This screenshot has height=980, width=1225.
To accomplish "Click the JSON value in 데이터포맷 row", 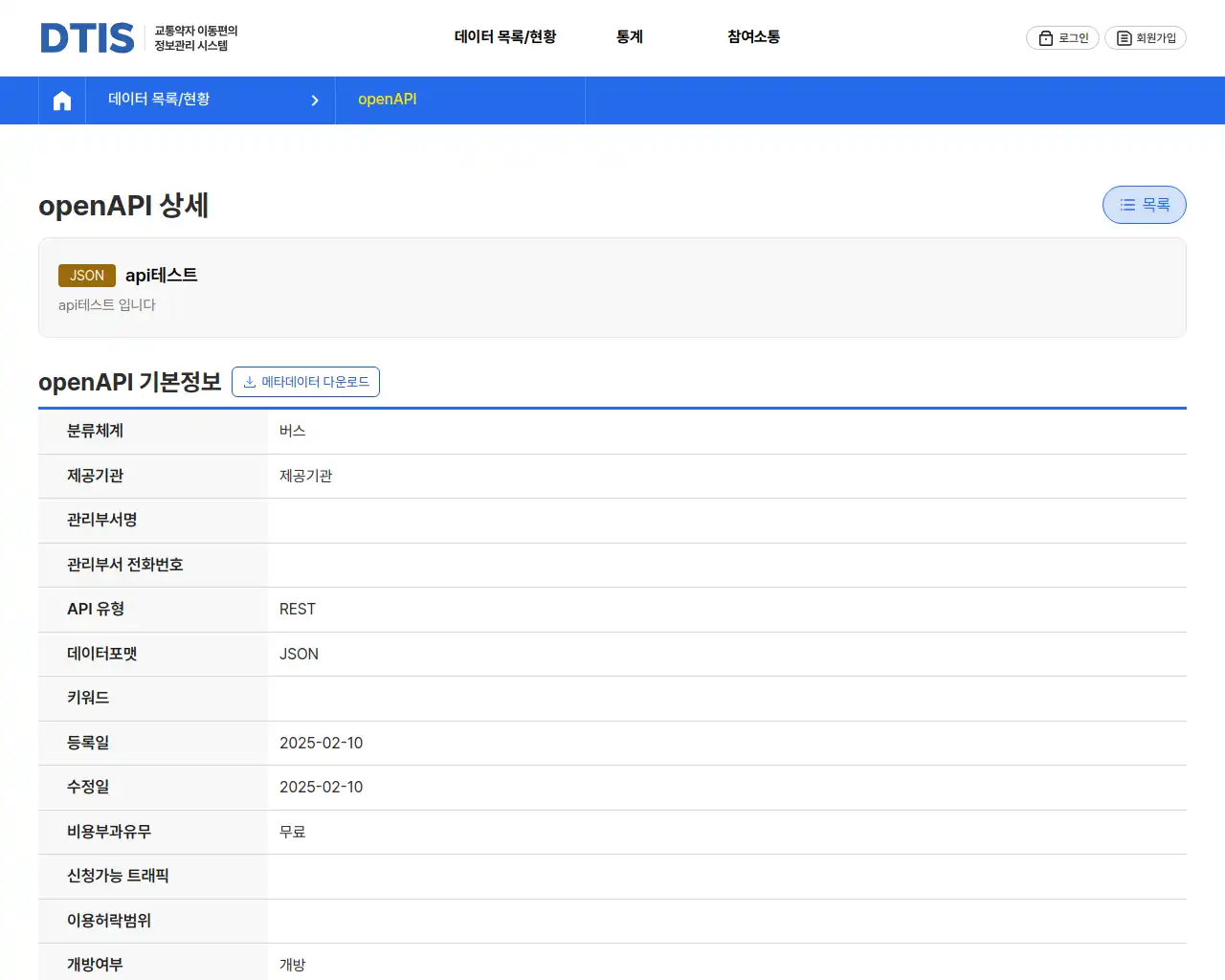I will (299, 655).
